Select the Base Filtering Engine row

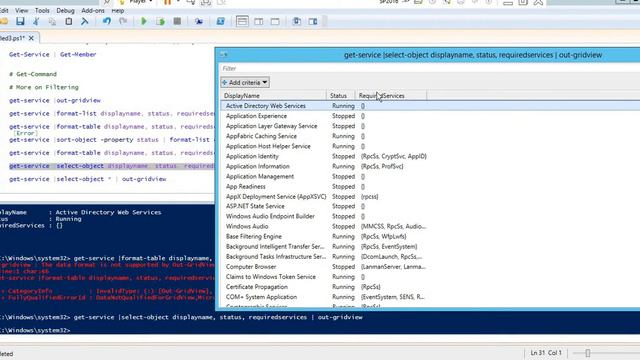point(430,236)
